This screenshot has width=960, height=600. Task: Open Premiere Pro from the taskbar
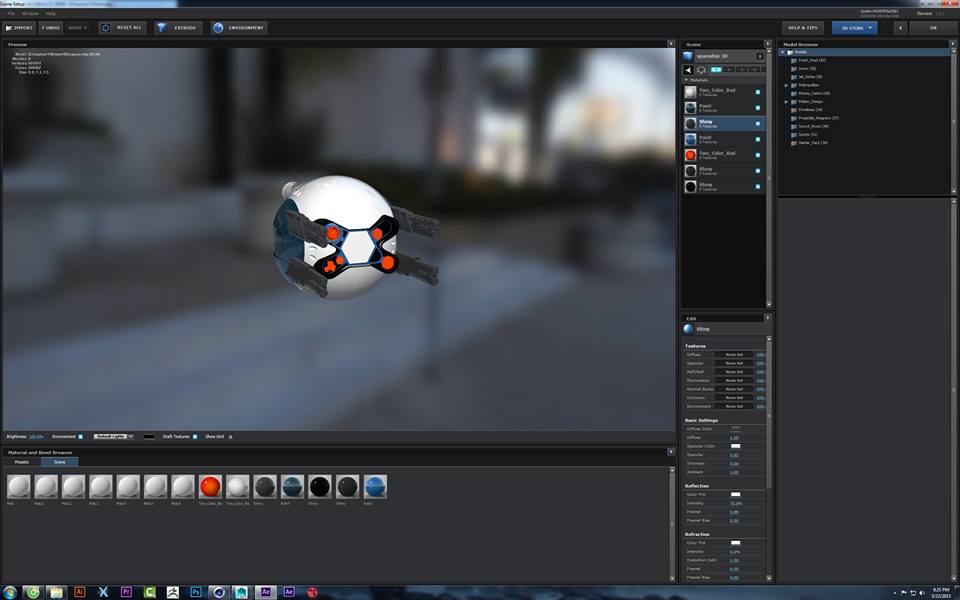[x=127, y=592]
